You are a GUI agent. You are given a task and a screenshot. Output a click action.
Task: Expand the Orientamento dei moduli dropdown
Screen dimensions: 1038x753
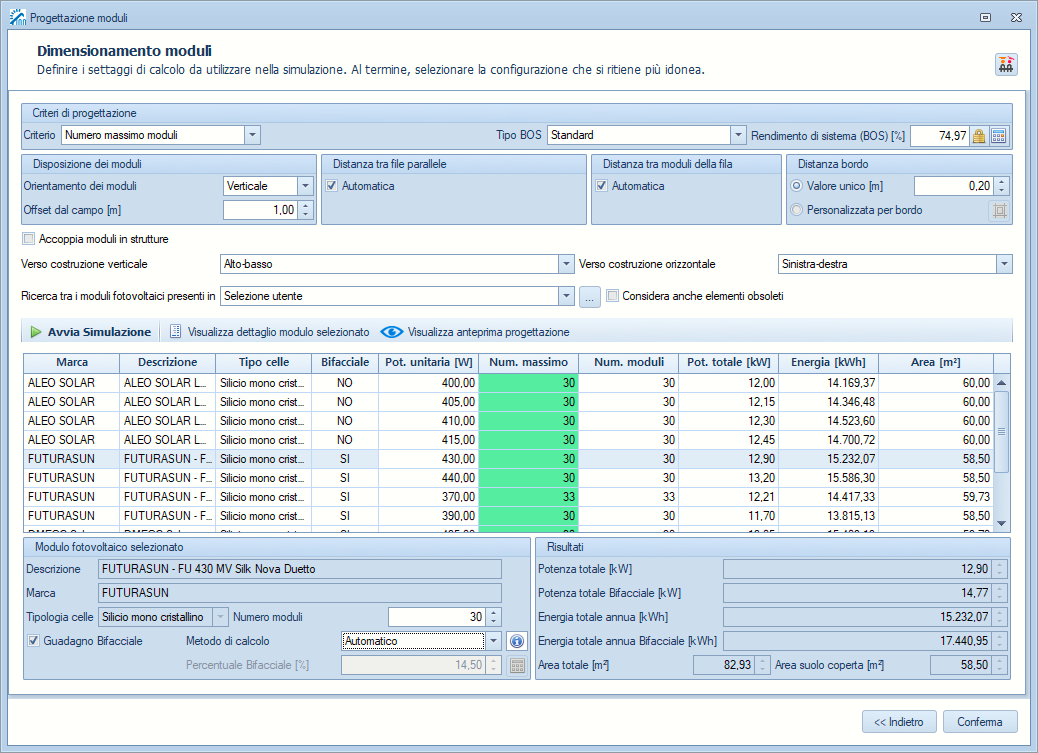pos(305,186)
